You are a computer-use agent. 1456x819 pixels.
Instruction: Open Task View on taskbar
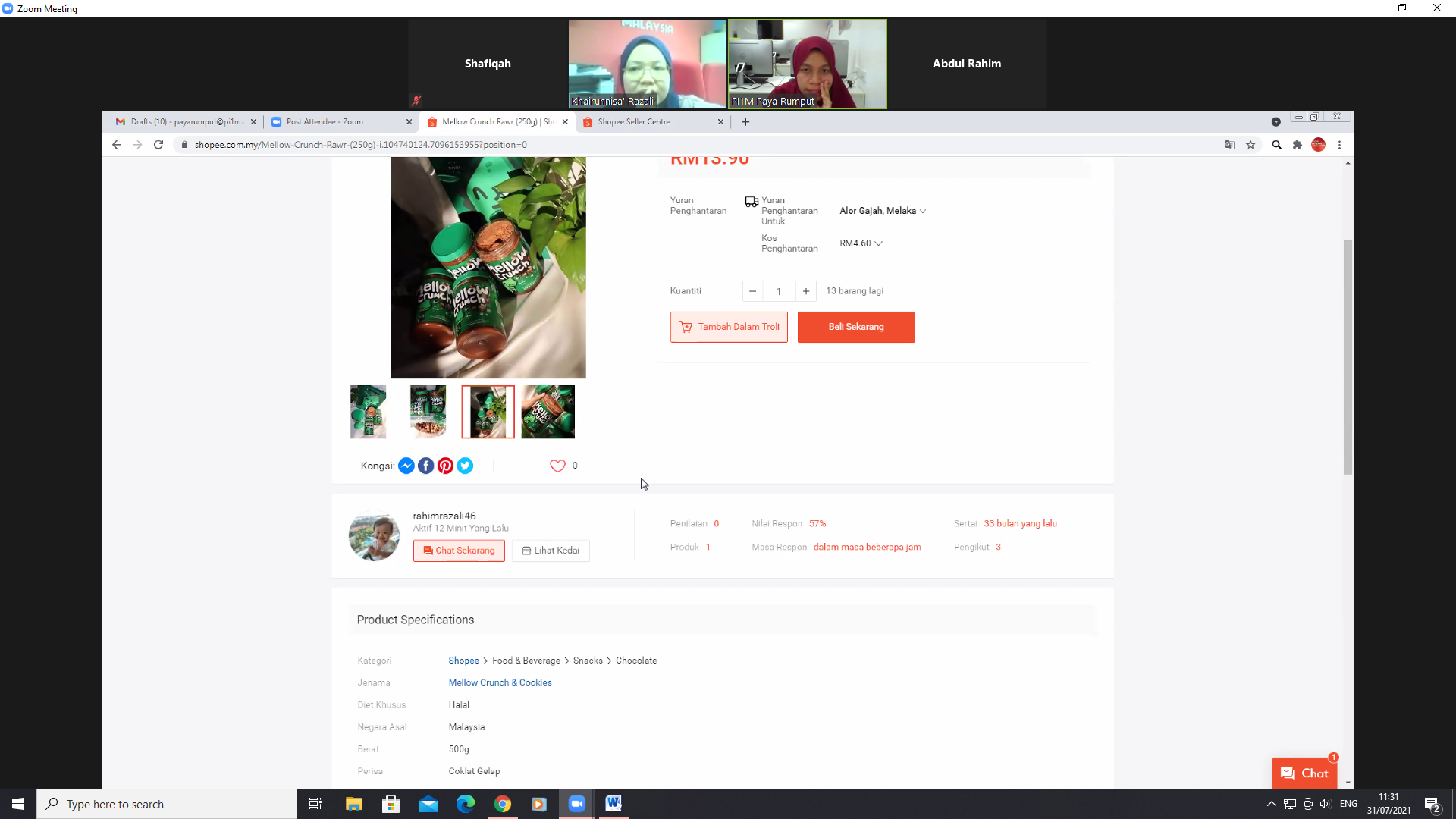coord(315,804)
